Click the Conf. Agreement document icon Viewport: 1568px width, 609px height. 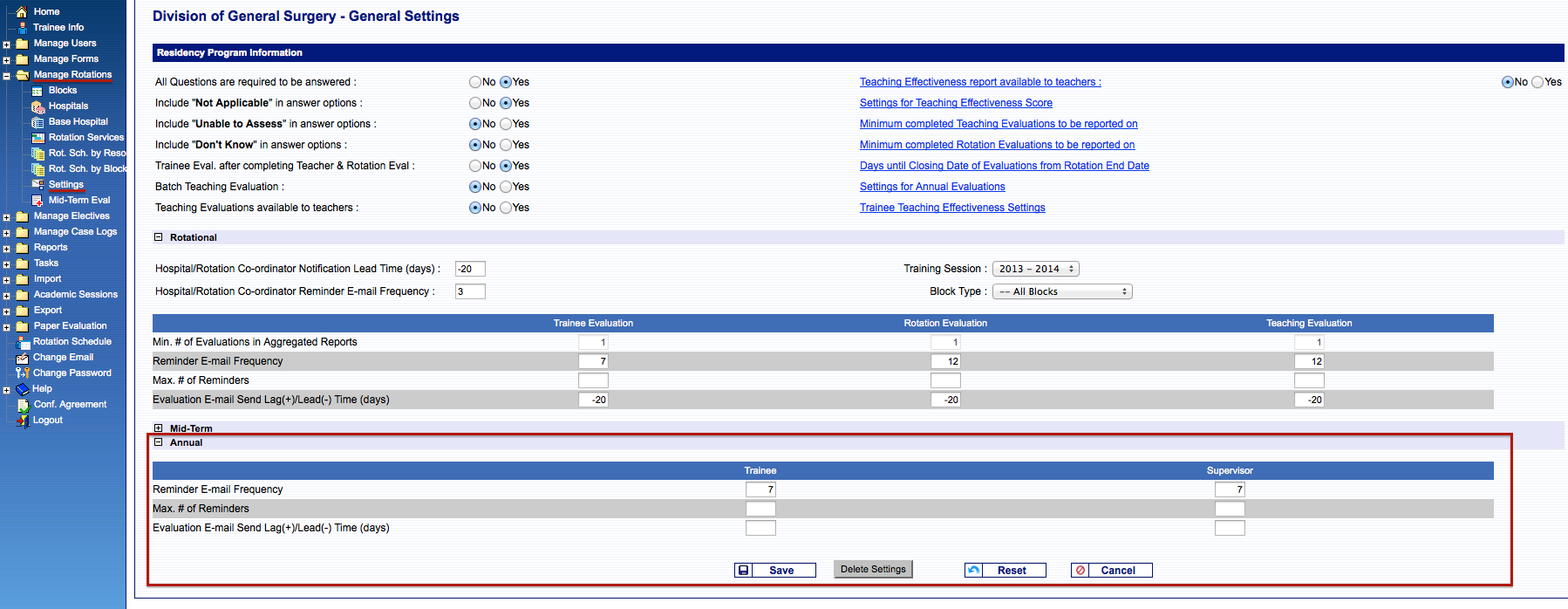click(23, 405)
